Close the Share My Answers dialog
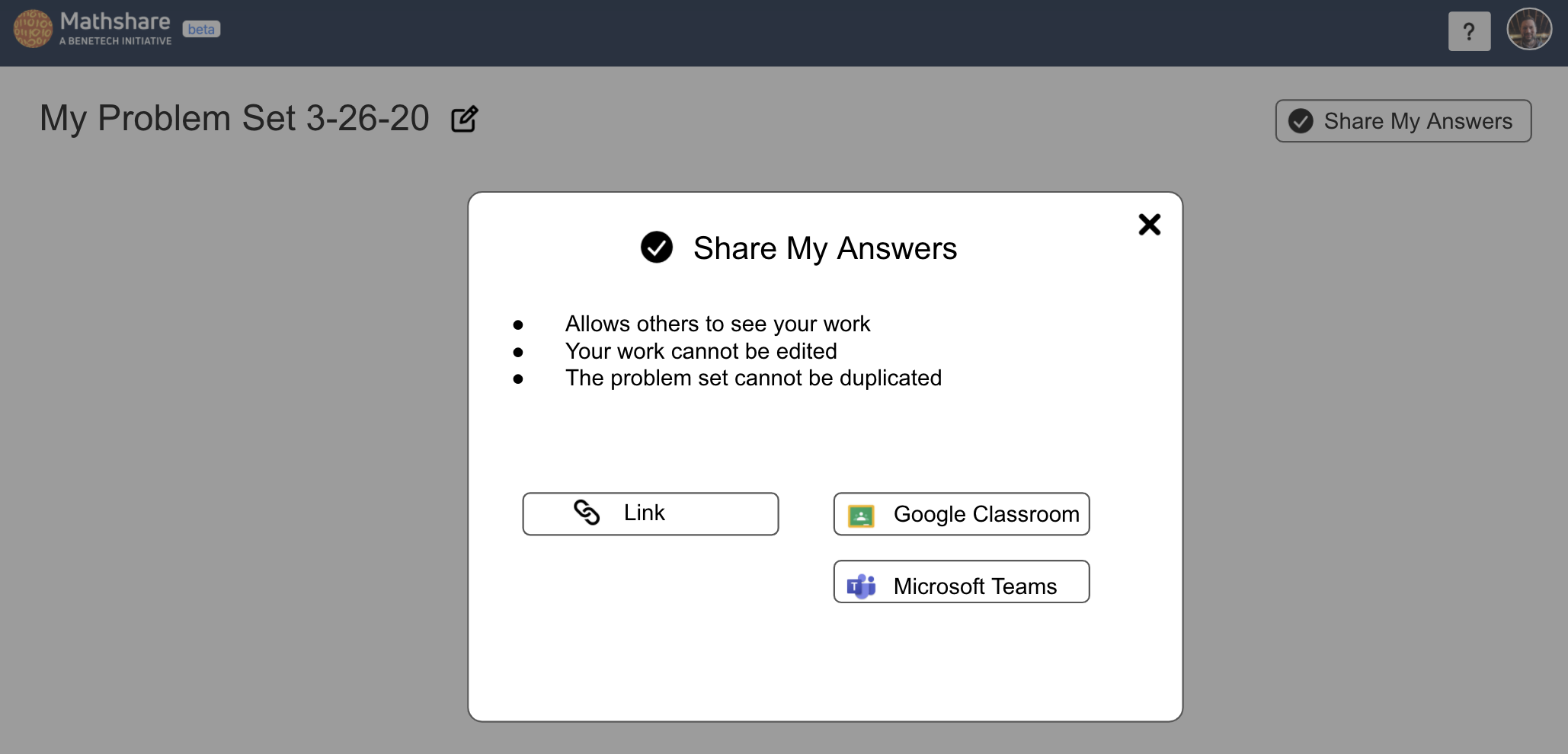1568x754 pixels. point(1149,224)
